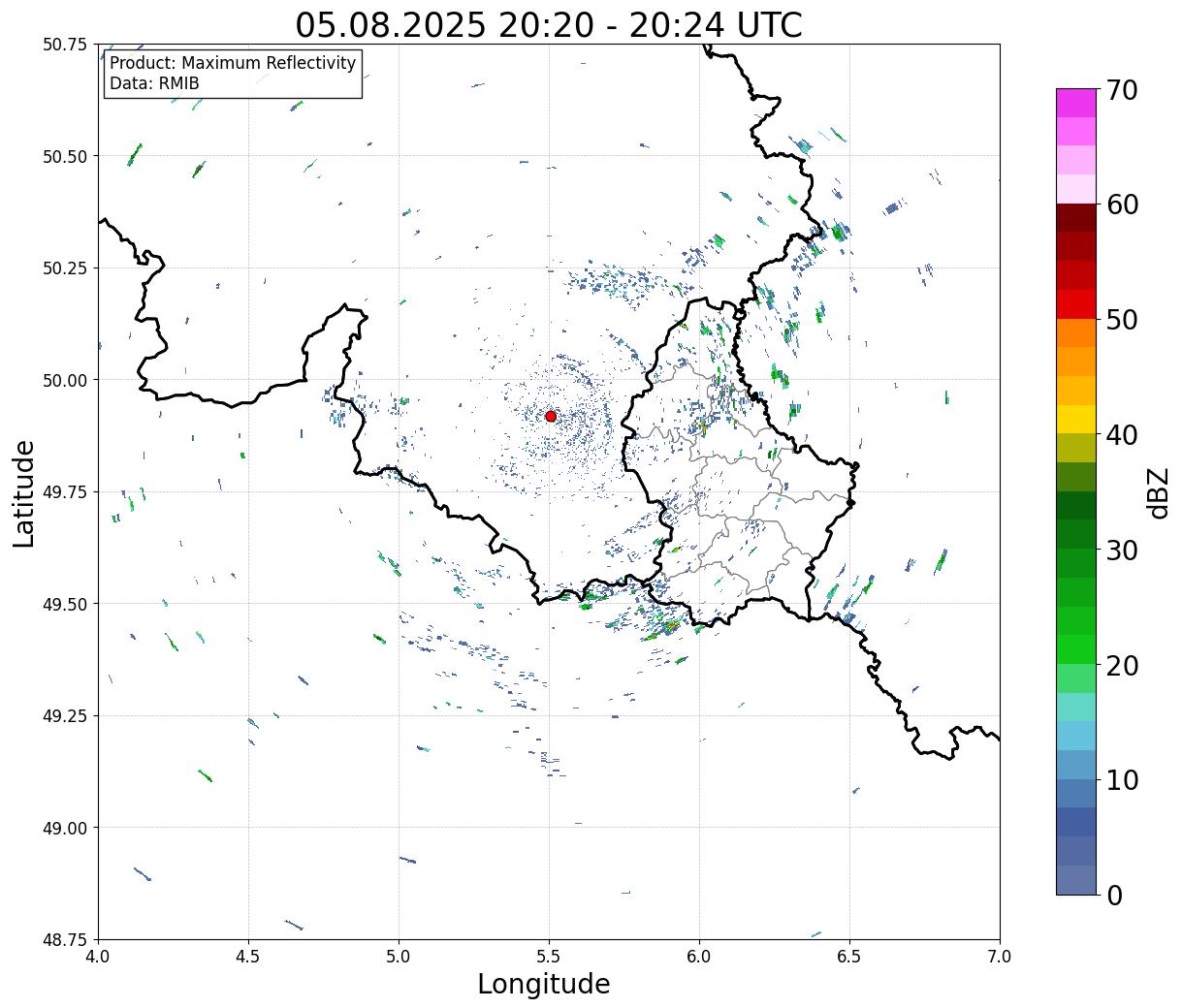Image resolution: width=1182 pixels, height=1008 pixels.
Task: Click the longitude tick label 6.0
Action: tap(699, 956)
